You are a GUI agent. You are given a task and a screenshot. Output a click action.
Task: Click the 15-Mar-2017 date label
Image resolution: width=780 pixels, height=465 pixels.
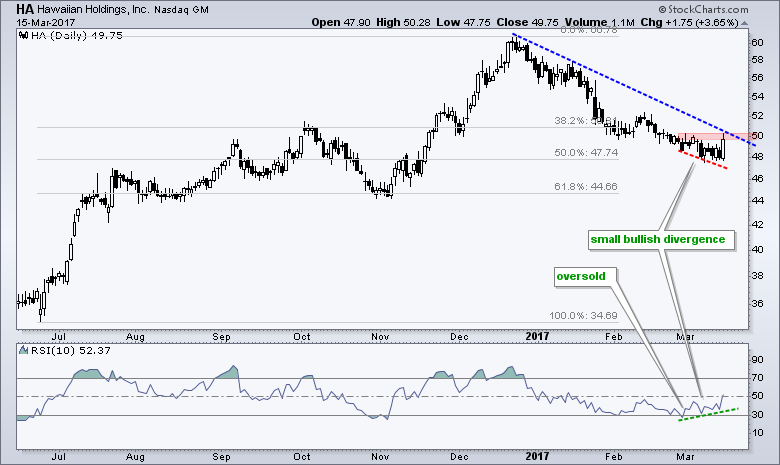pos(45,22)
